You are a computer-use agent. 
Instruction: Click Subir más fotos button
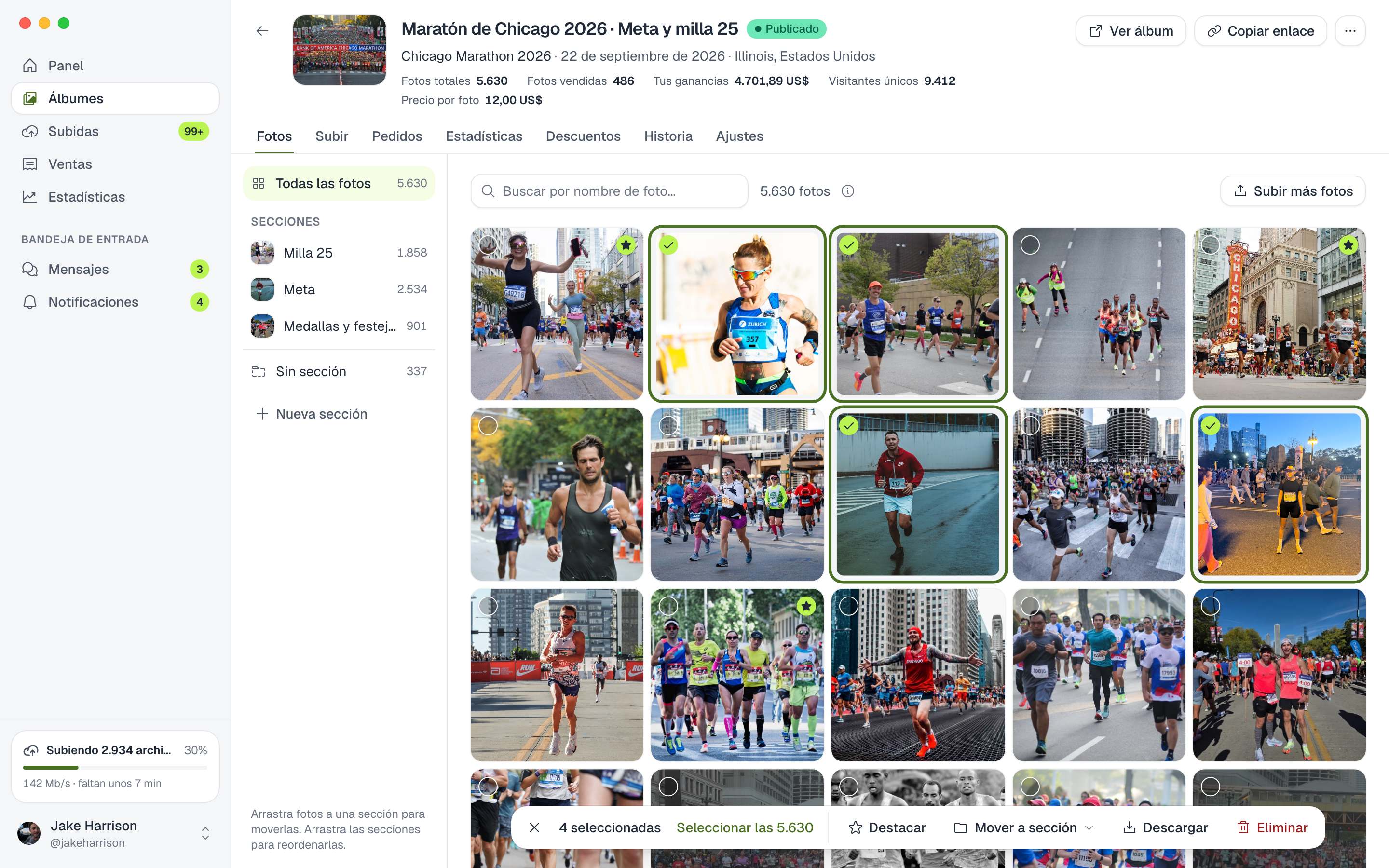pos(1293,191)
